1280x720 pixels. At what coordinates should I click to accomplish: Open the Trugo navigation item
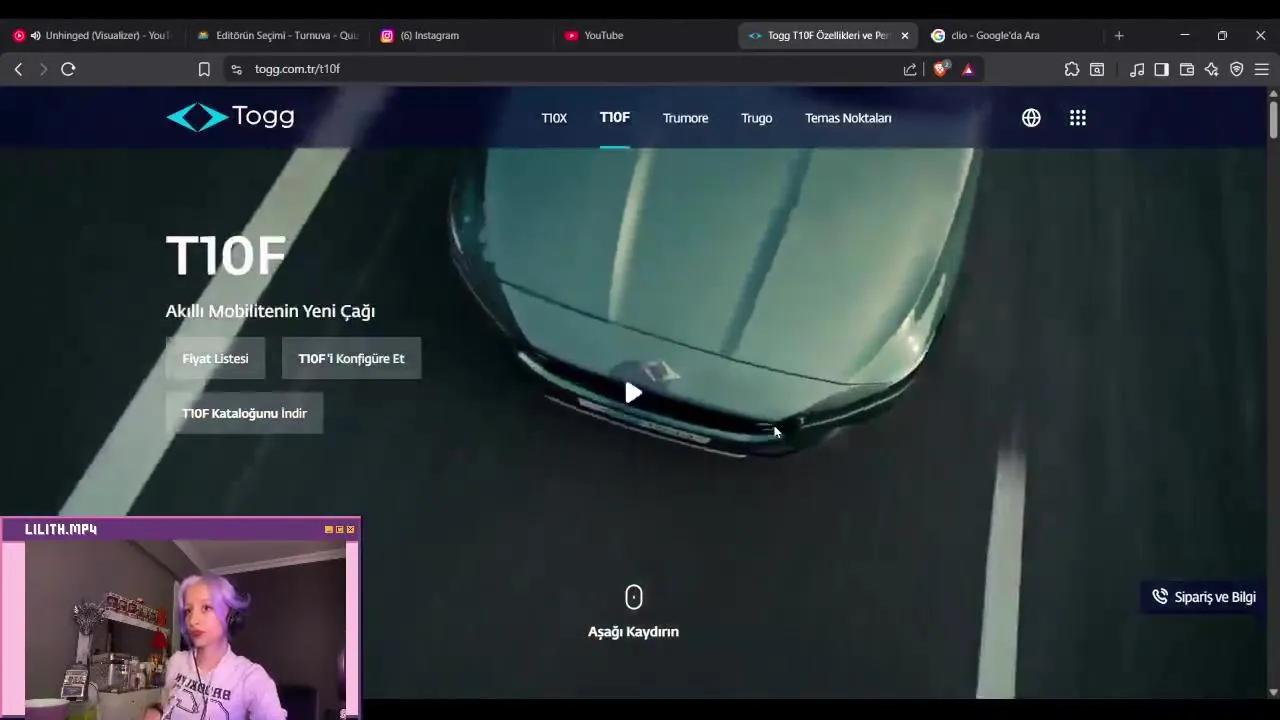click(756, 118)
